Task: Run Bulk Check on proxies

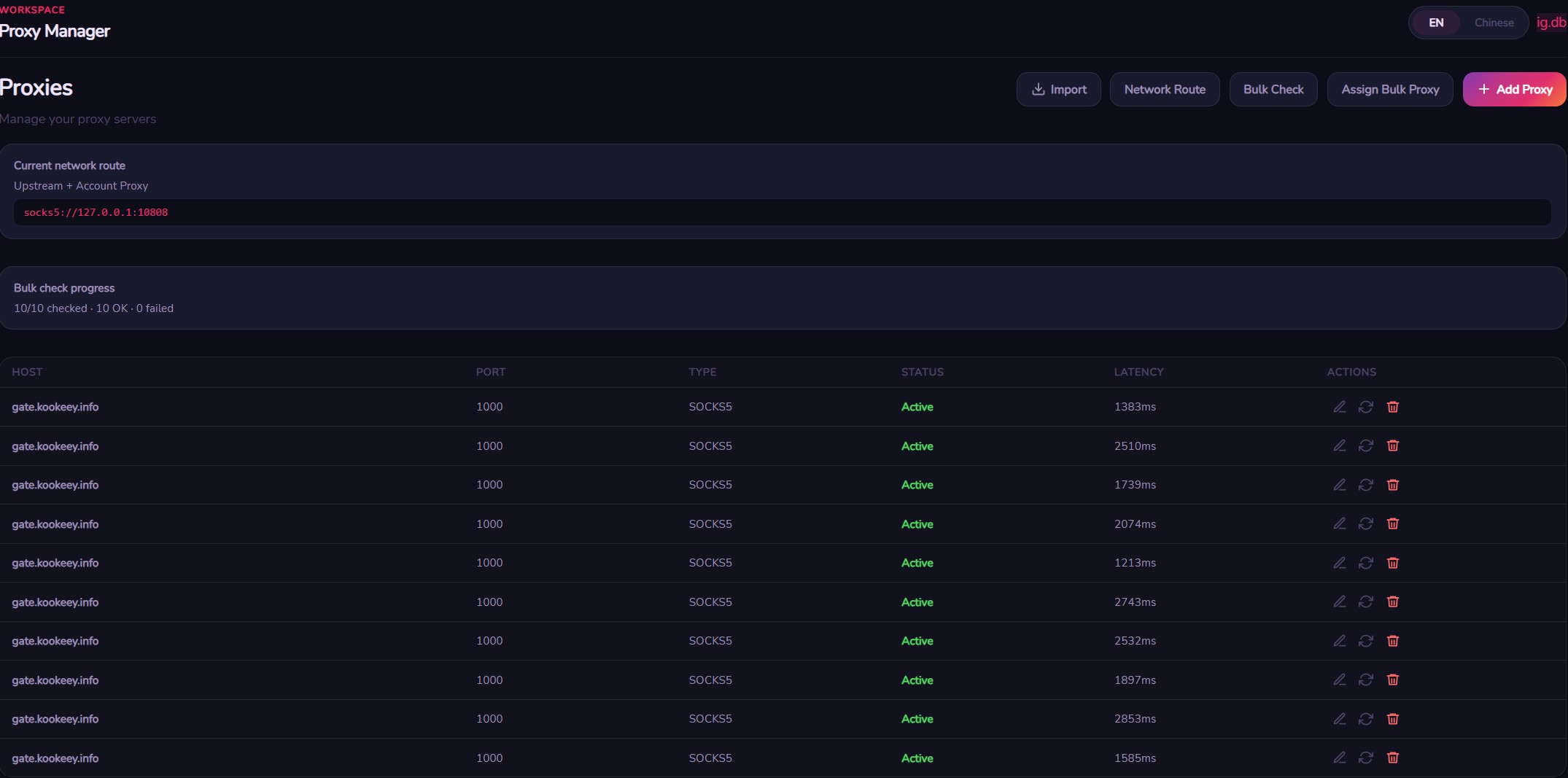Action: [x=1273, y=89]
